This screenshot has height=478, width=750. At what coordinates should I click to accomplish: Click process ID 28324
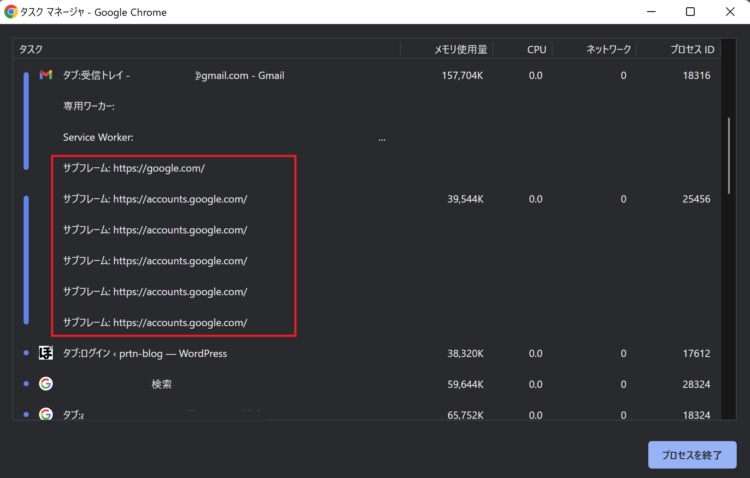[x=696, y=384]
